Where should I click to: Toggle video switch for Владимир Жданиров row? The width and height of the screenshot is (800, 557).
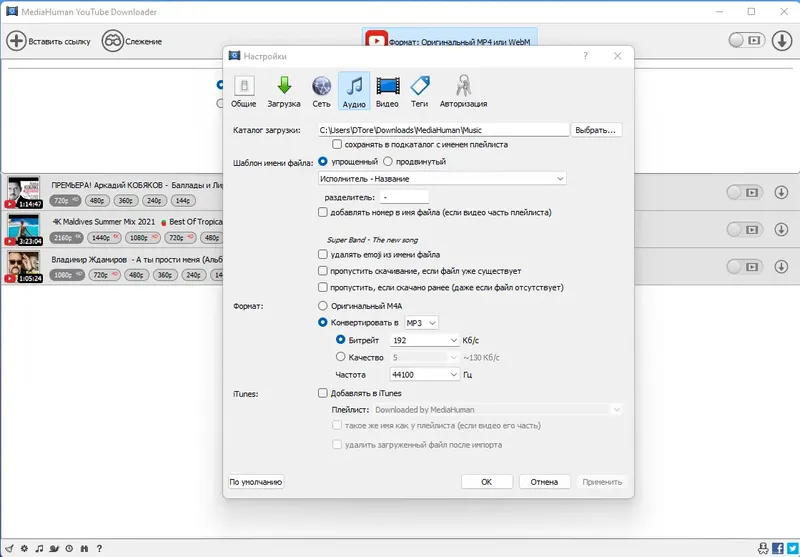(744, 267)
